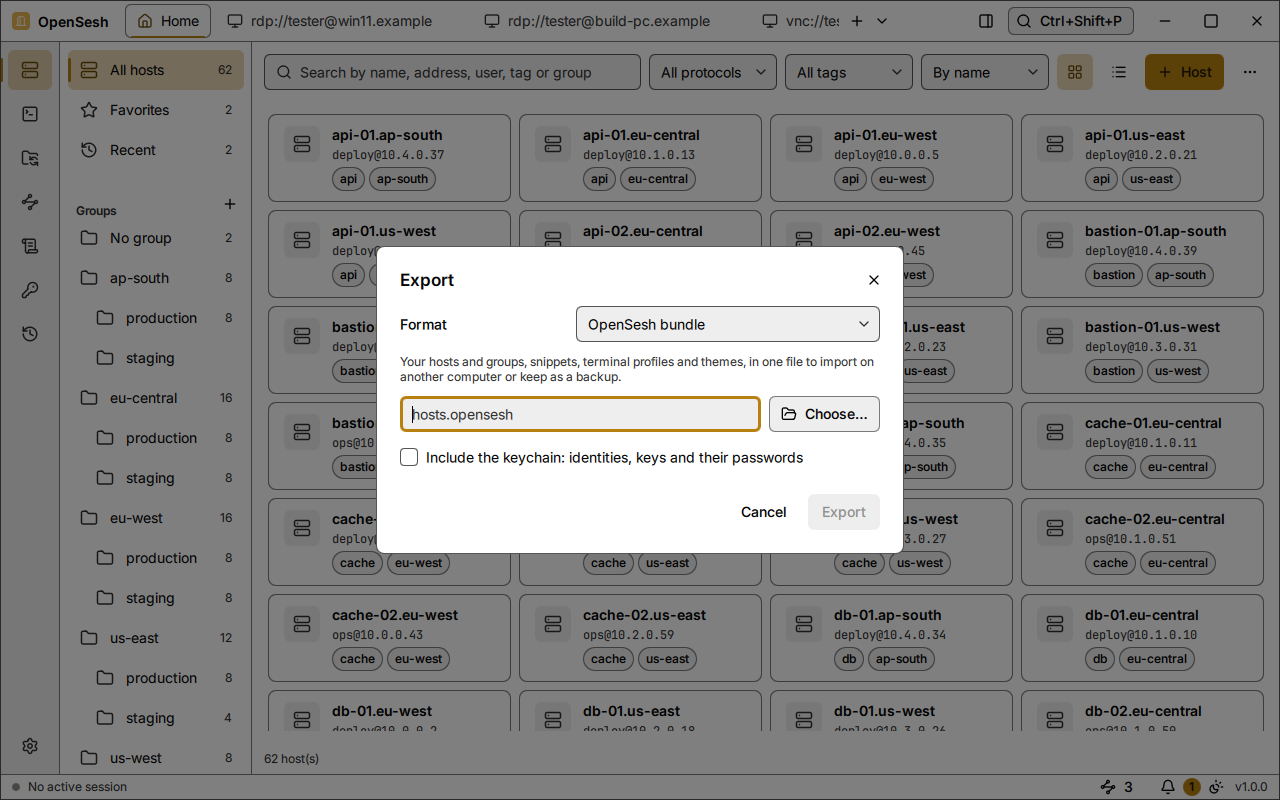The height and width of the screenshot is (800, 1280).
Task: Open the Format dropdown showing OpenSesh bundle
Action: point(728,324)
